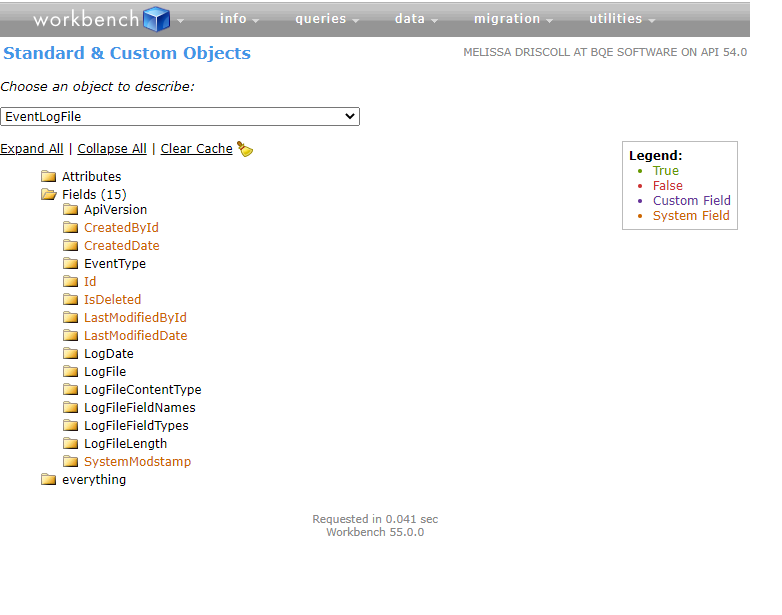Expand the CreatedById field label

(x=121, y=227)
